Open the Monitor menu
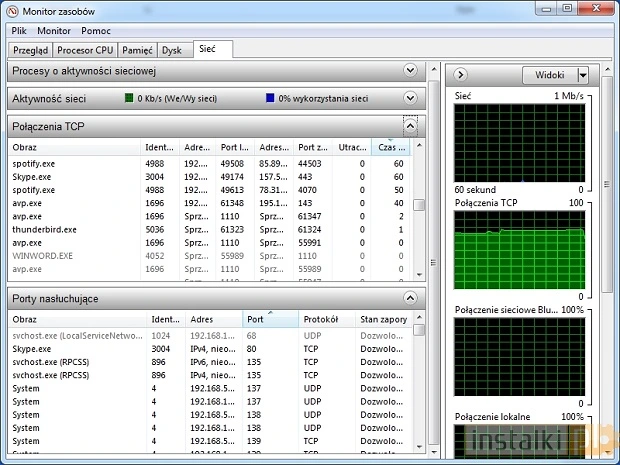620x465 pixels. (x=54, y=31)
